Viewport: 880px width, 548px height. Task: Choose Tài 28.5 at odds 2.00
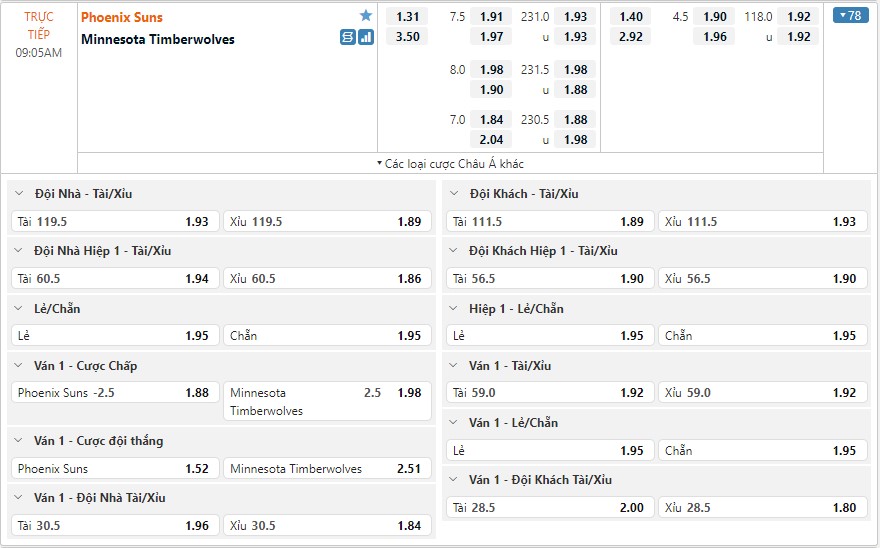coord(548,508)
